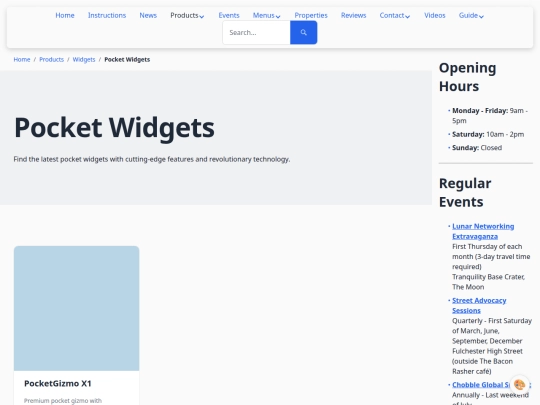
Task: Click the Products breadcrumb link
Action: tap(51, 60)
